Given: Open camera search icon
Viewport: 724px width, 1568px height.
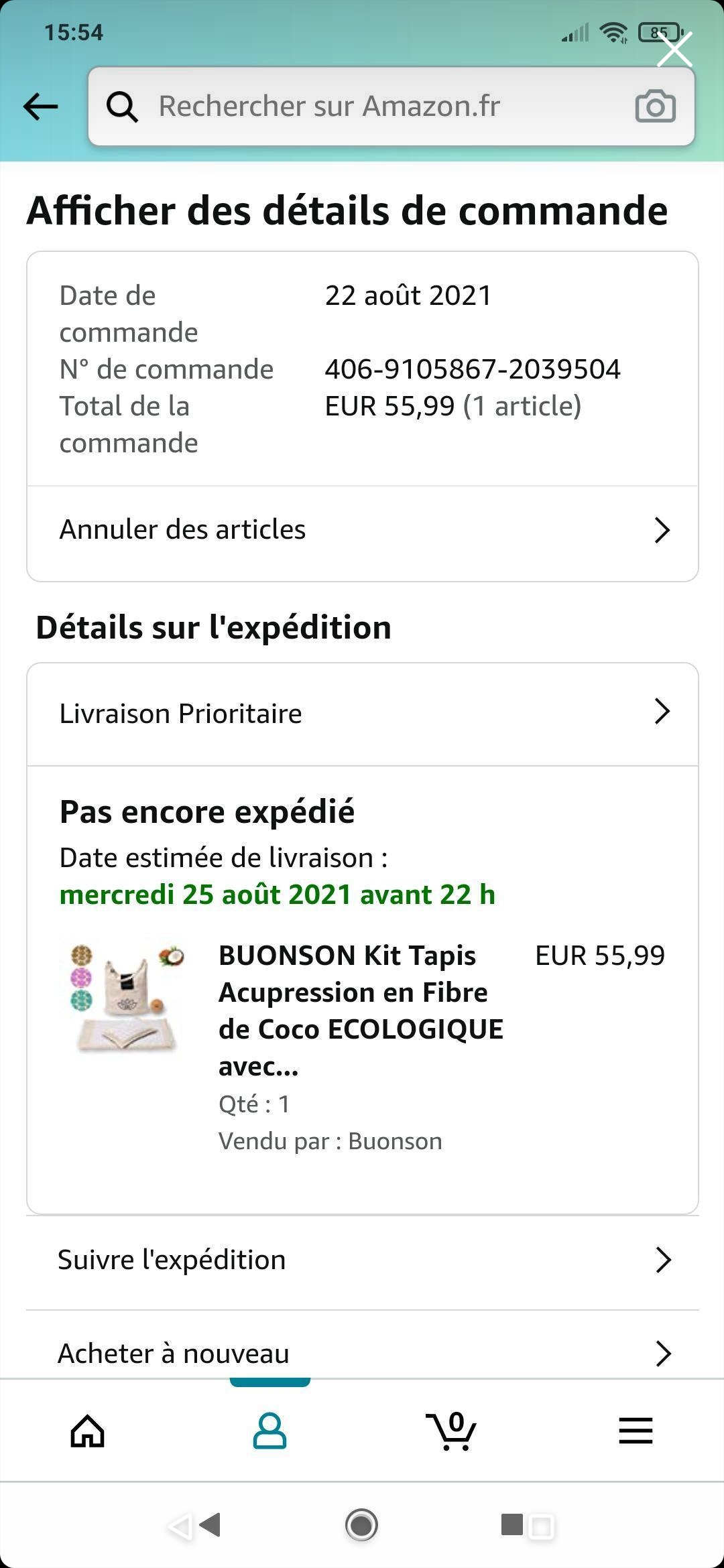Looking at the screenshot, I should click(x=655, y=107).
